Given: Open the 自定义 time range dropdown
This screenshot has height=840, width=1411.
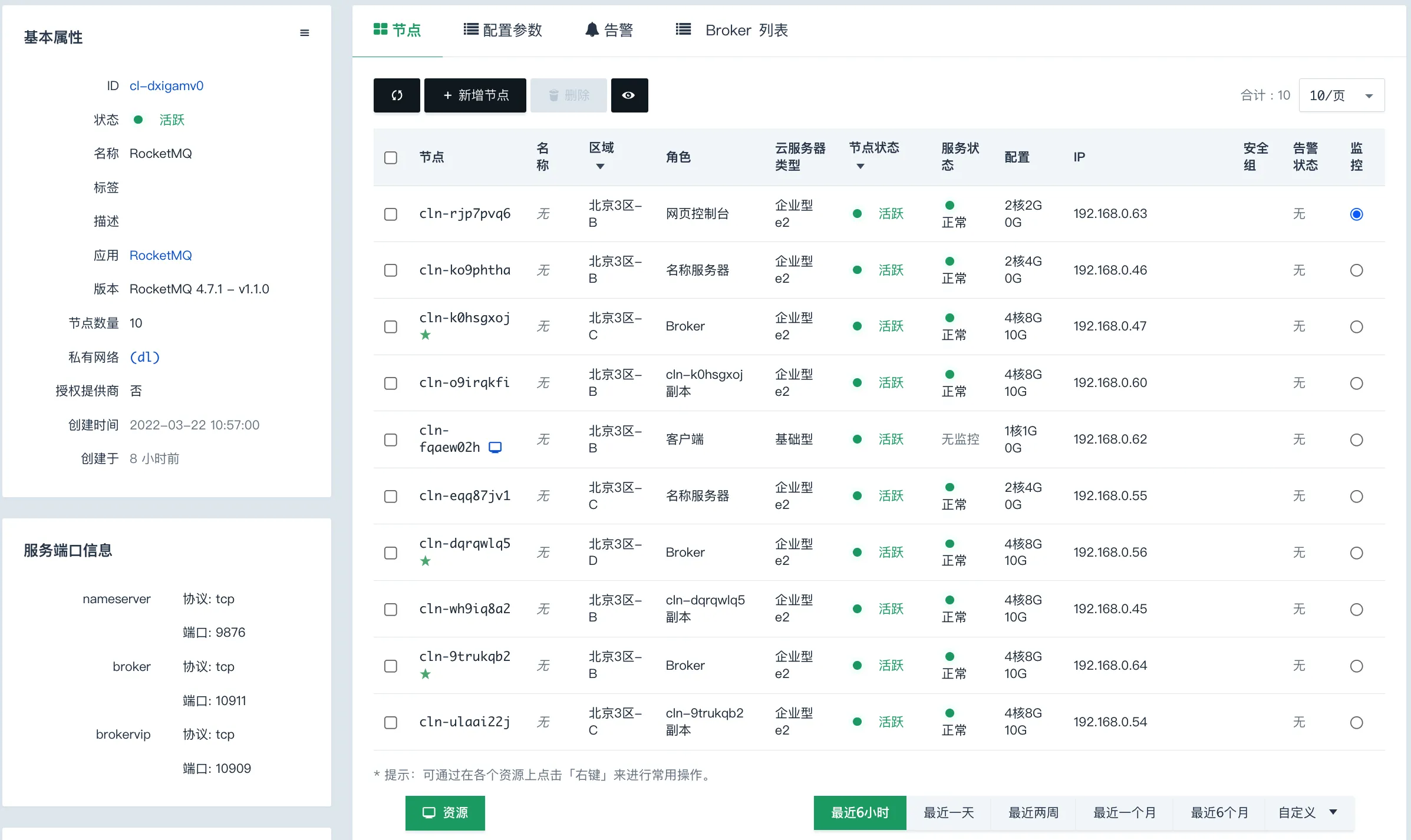Looking at the screenshot, I should pyautogui.click(x=1308, y=813).
